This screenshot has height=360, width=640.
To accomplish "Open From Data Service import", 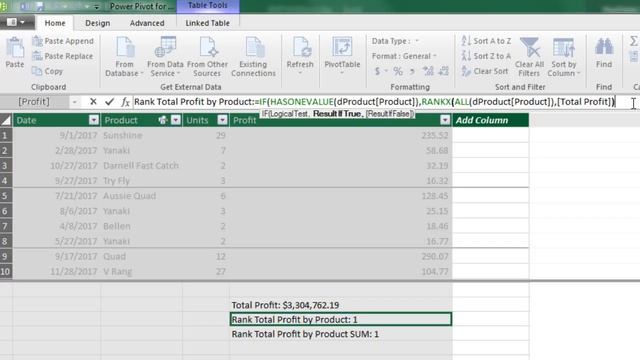I will (165, 56).
